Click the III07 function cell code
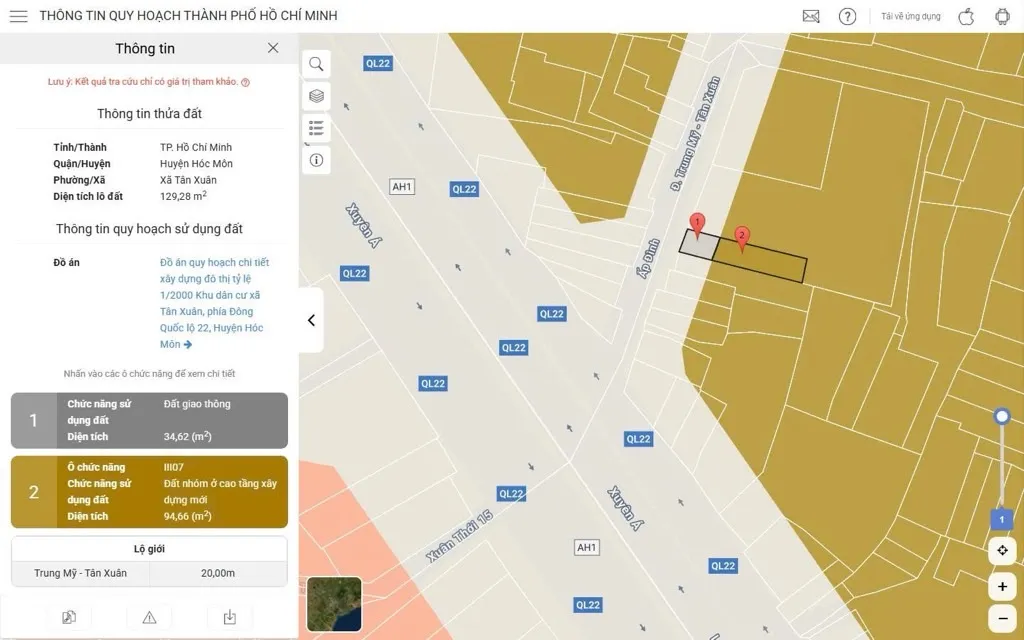The width and height of the screenshot is (1024, 640). pos(174,468)
